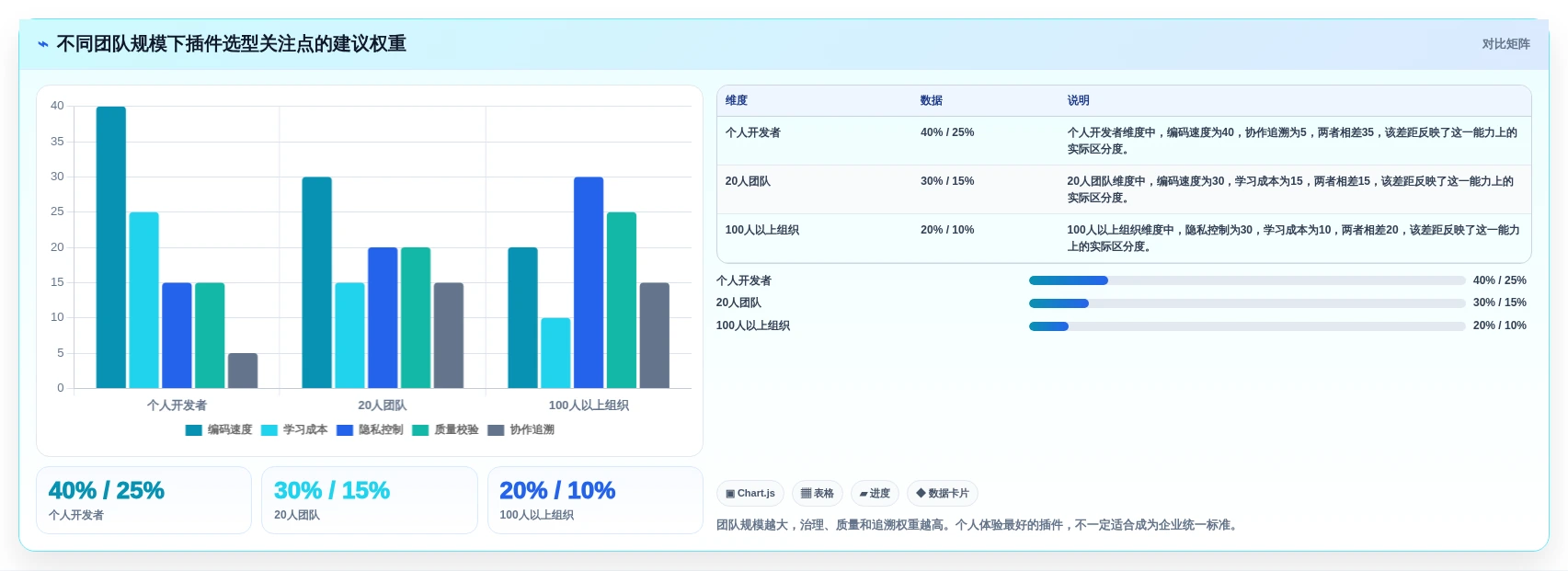Click the 100人以上组织 x-axis label

(589, 405)
